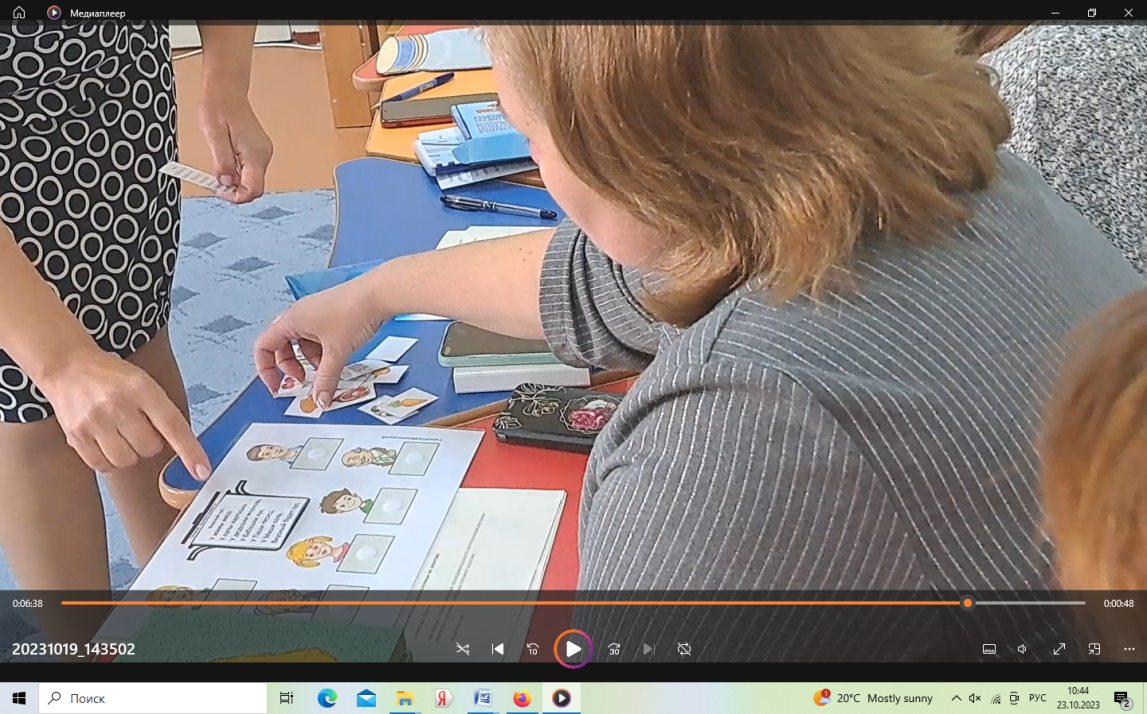The image size is (1147, 714).
Task: Switch video to full screen
Action: pos(1058,649)
